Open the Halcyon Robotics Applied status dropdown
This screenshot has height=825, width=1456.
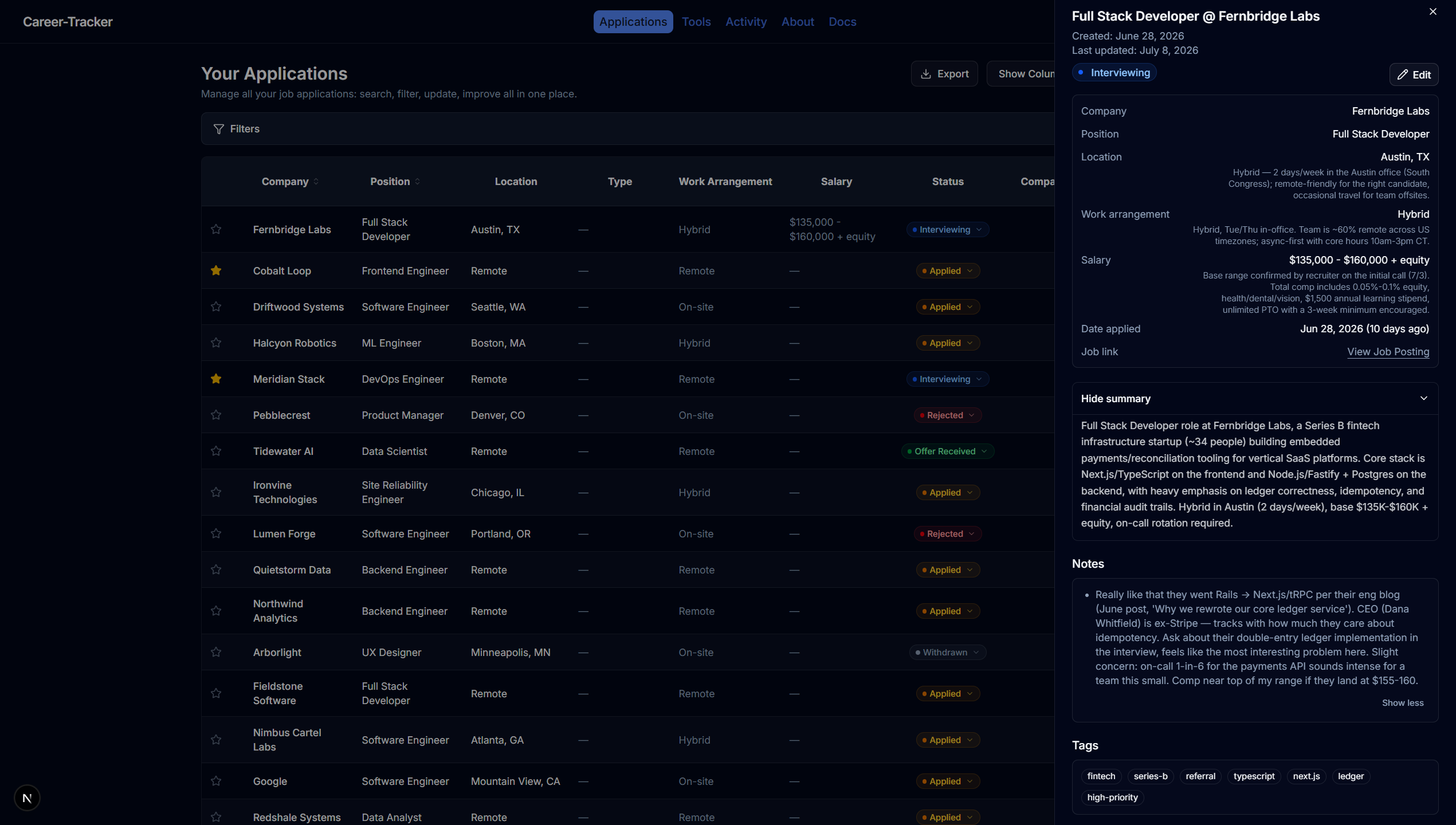point(947,343)
